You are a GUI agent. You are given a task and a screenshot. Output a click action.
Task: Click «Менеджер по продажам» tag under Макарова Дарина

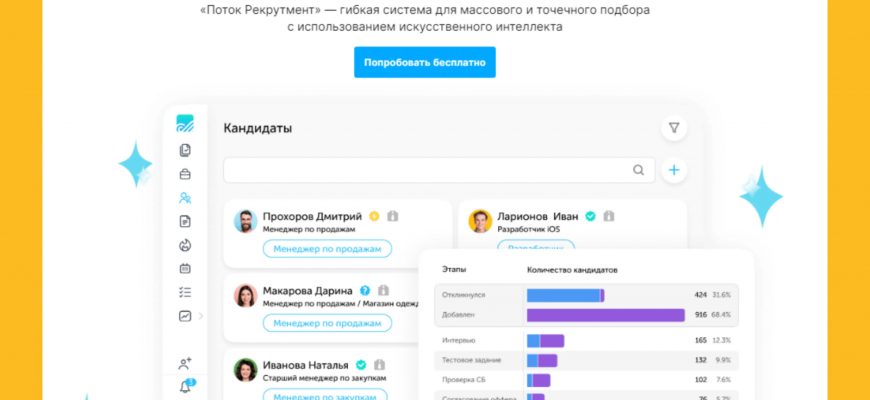click(327, 323)
